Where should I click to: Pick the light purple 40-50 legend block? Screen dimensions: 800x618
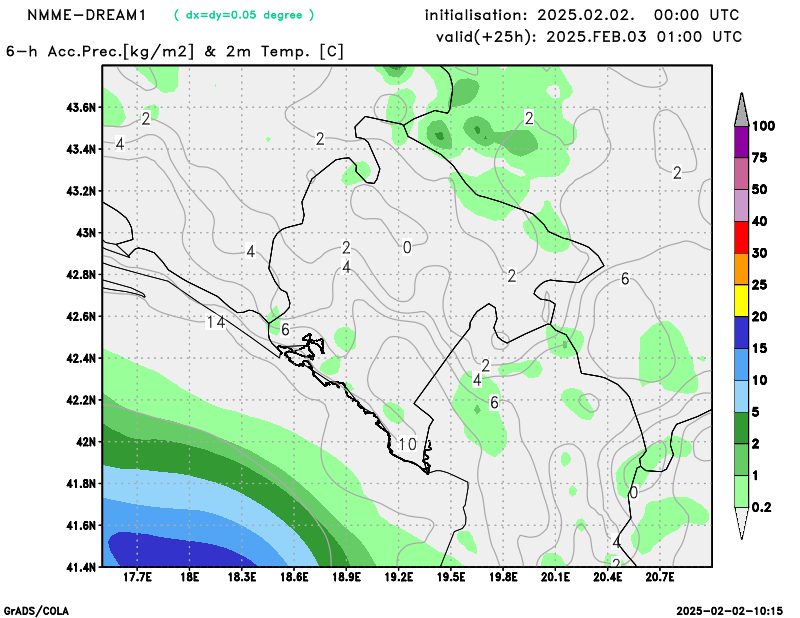pyautogui.click(x=741, y=205)
